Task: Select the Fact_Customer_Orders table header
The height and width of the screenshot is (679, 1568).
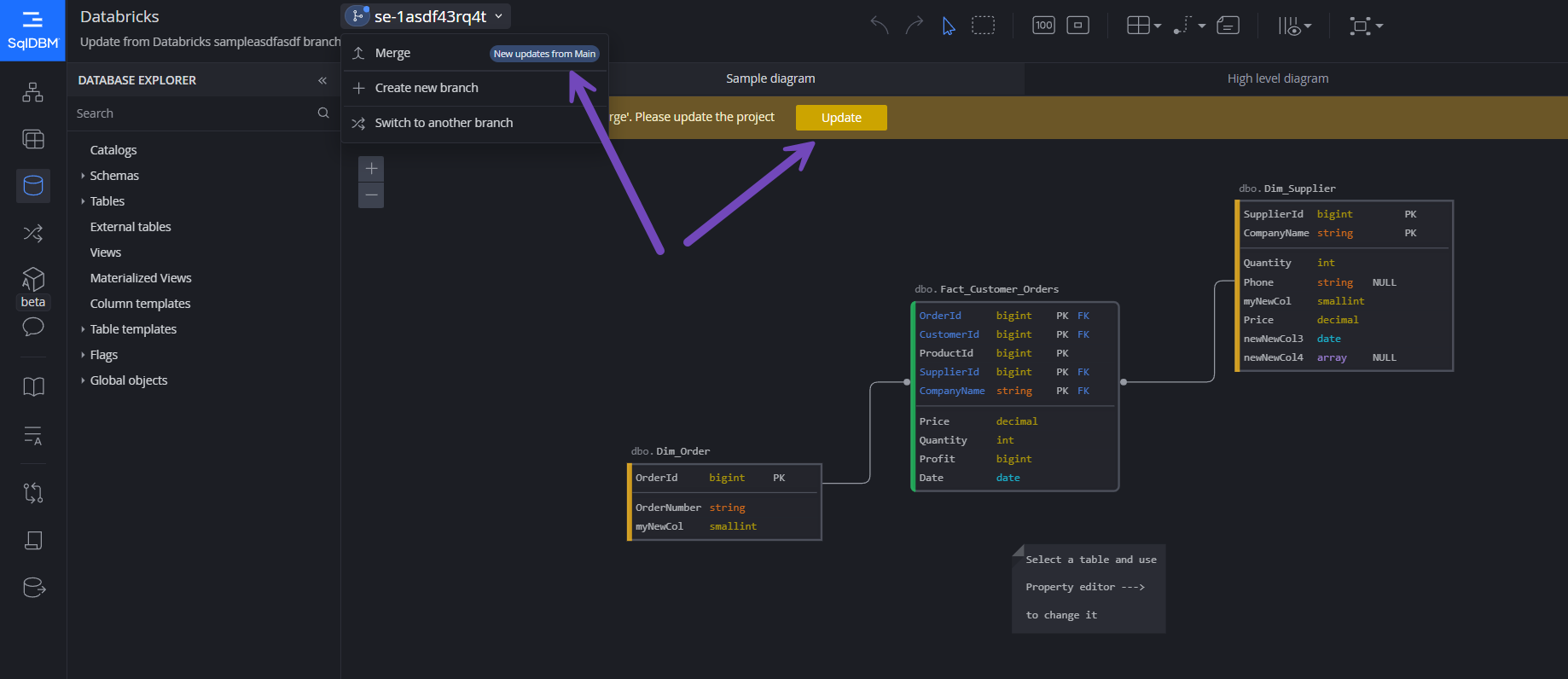Action: (x=987, y=289)
